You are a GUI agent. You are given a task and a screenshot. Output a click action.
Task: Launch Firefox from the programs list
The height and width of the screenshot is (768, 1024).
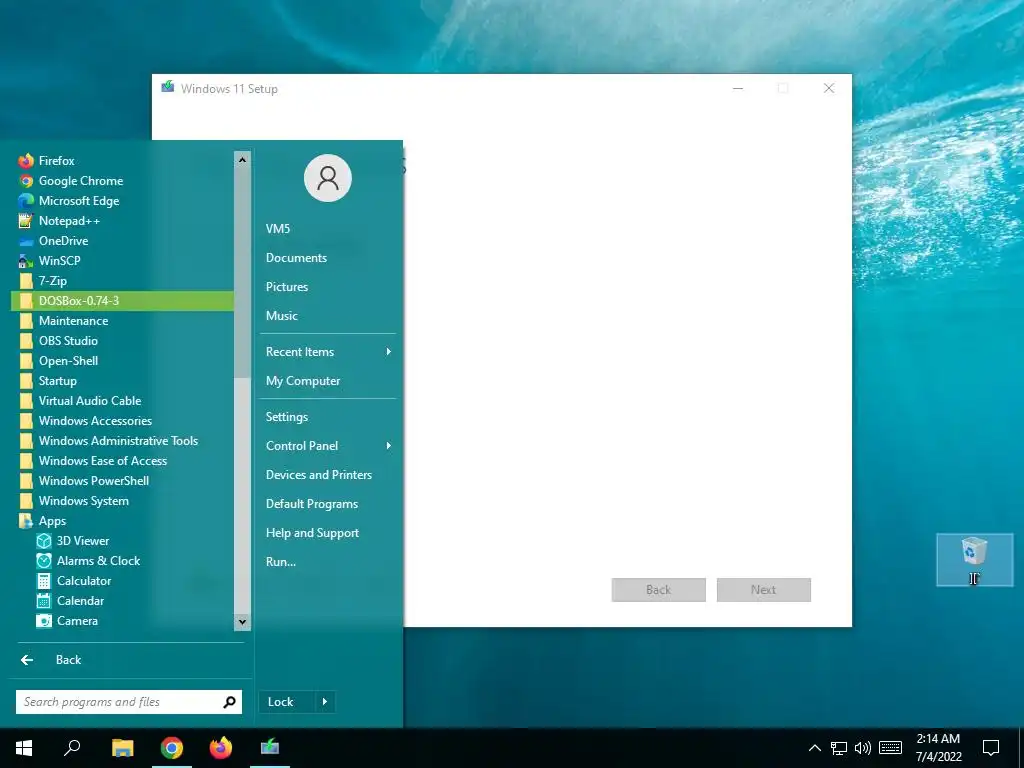point(122,161)
